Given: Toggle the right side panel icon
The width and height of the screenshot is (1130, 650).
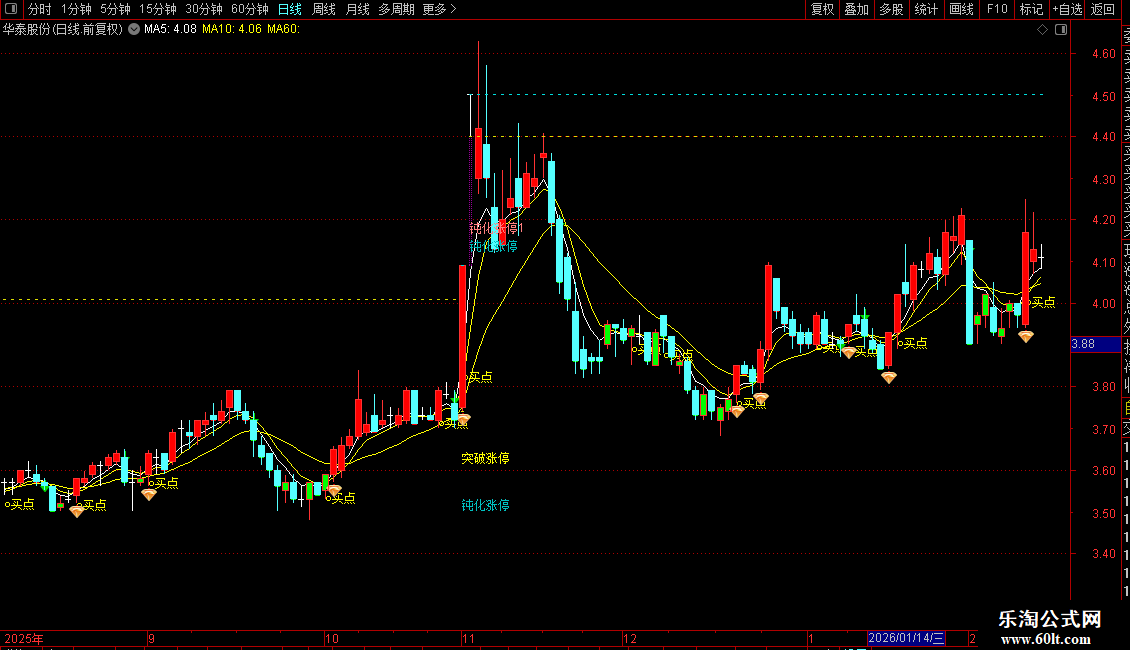Looking at the screenshot, I should point(1061,30).
